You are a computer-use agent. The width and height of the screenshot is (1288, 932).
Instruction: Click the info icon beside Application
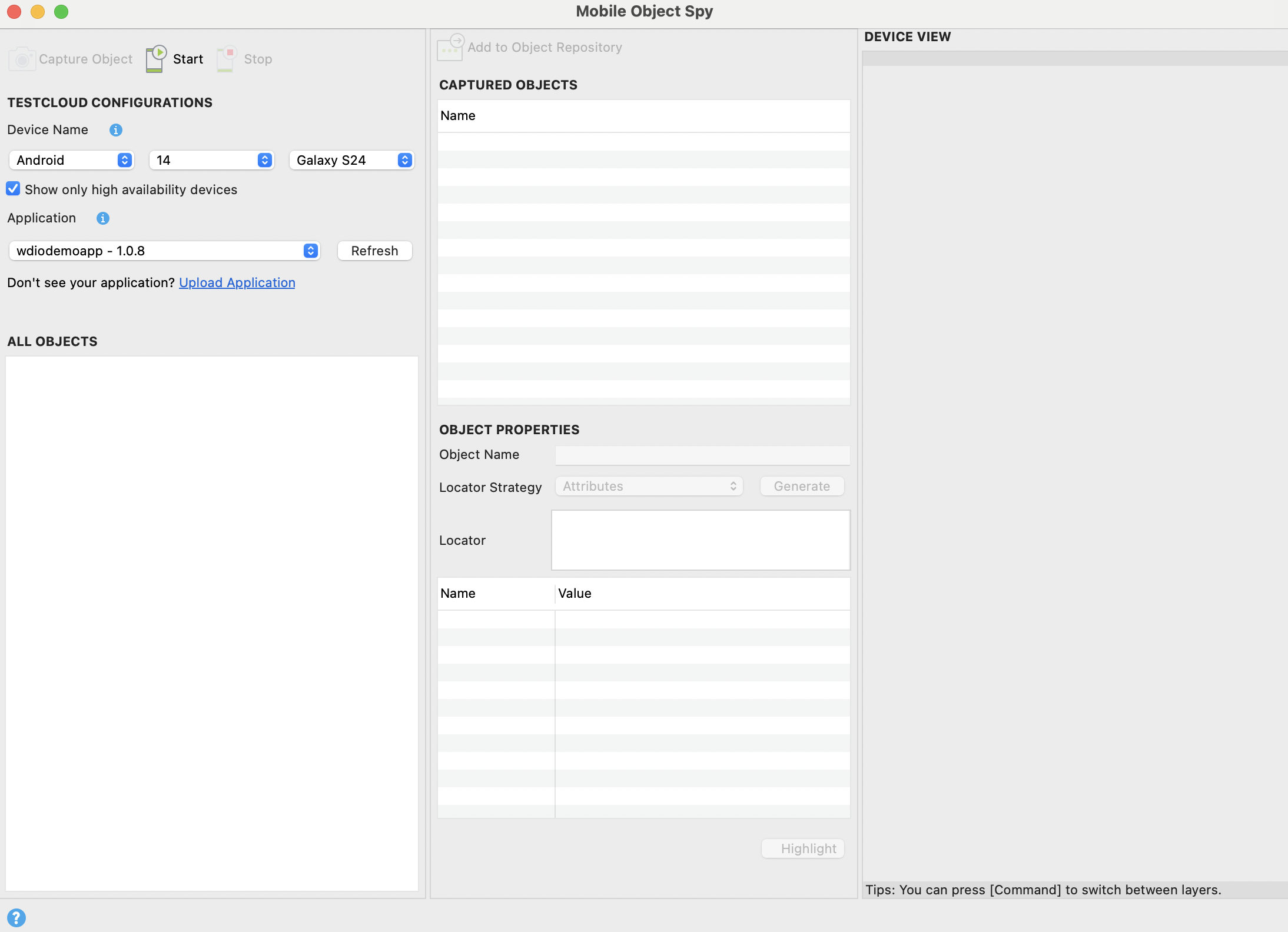tap(103, 218)
